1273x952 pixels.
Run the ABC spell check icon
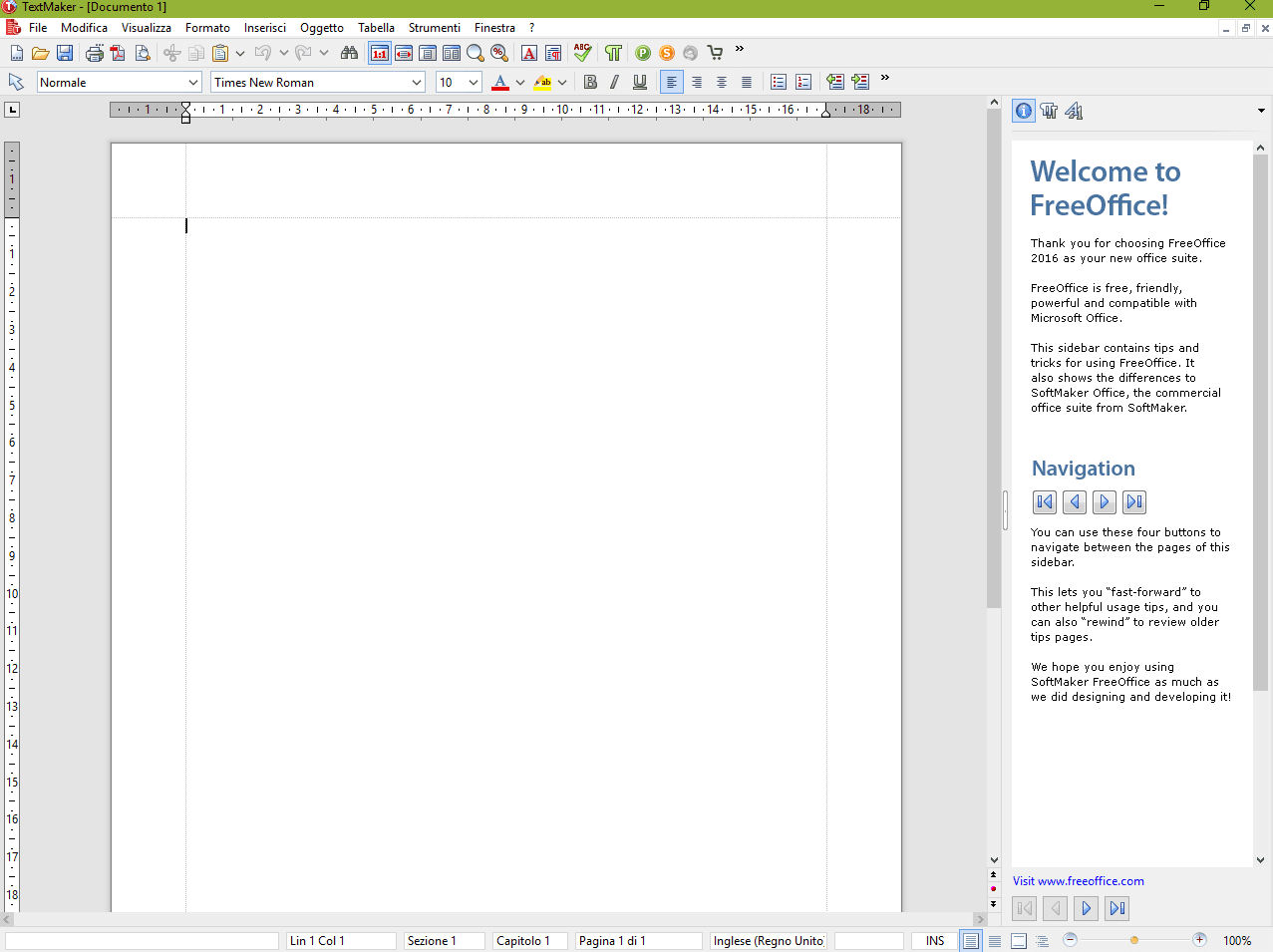(582, 53)
